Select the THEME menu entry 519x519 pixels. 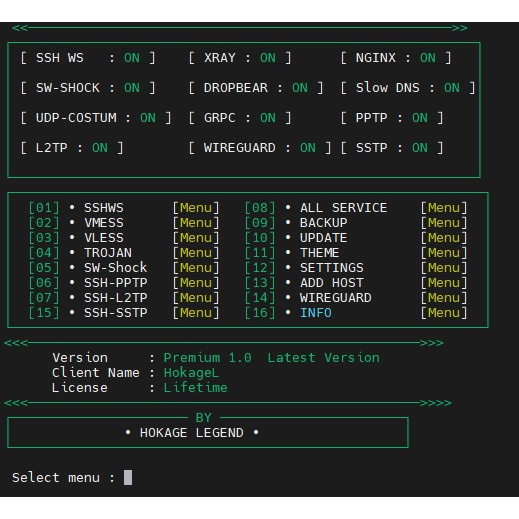[319, 253]
